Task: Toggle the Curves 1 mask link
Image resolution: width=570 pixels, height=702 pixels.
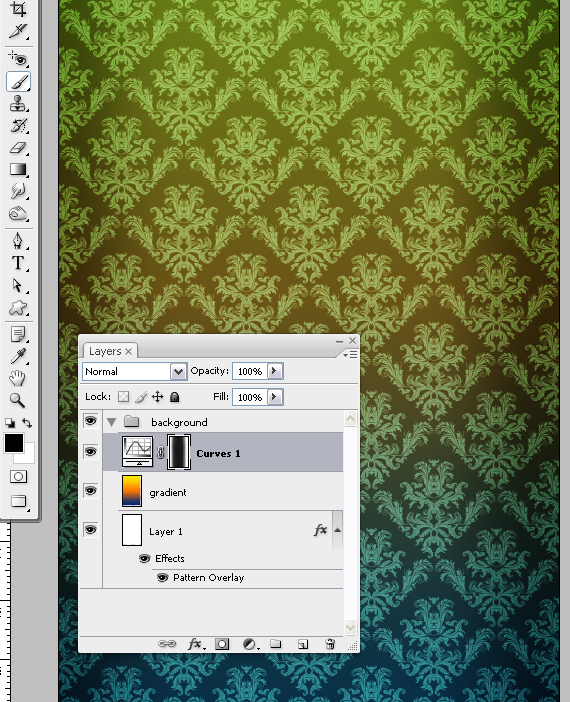Action: coord(160,452)
